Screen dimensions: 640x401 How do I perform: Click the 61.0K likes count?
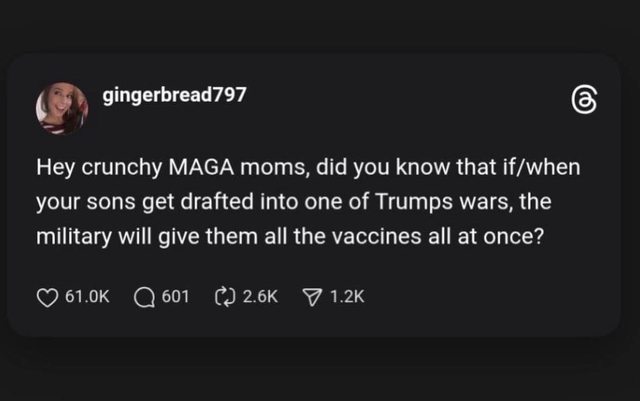coord(85,297)
